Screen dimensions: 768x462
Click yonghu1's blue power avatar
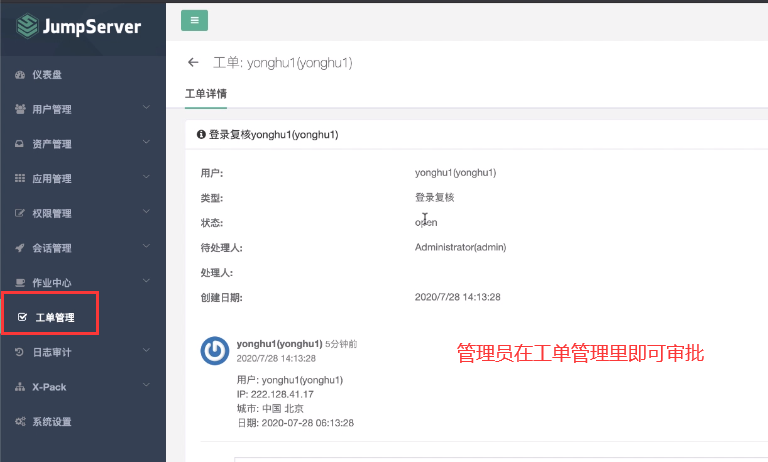click(215, 351)
